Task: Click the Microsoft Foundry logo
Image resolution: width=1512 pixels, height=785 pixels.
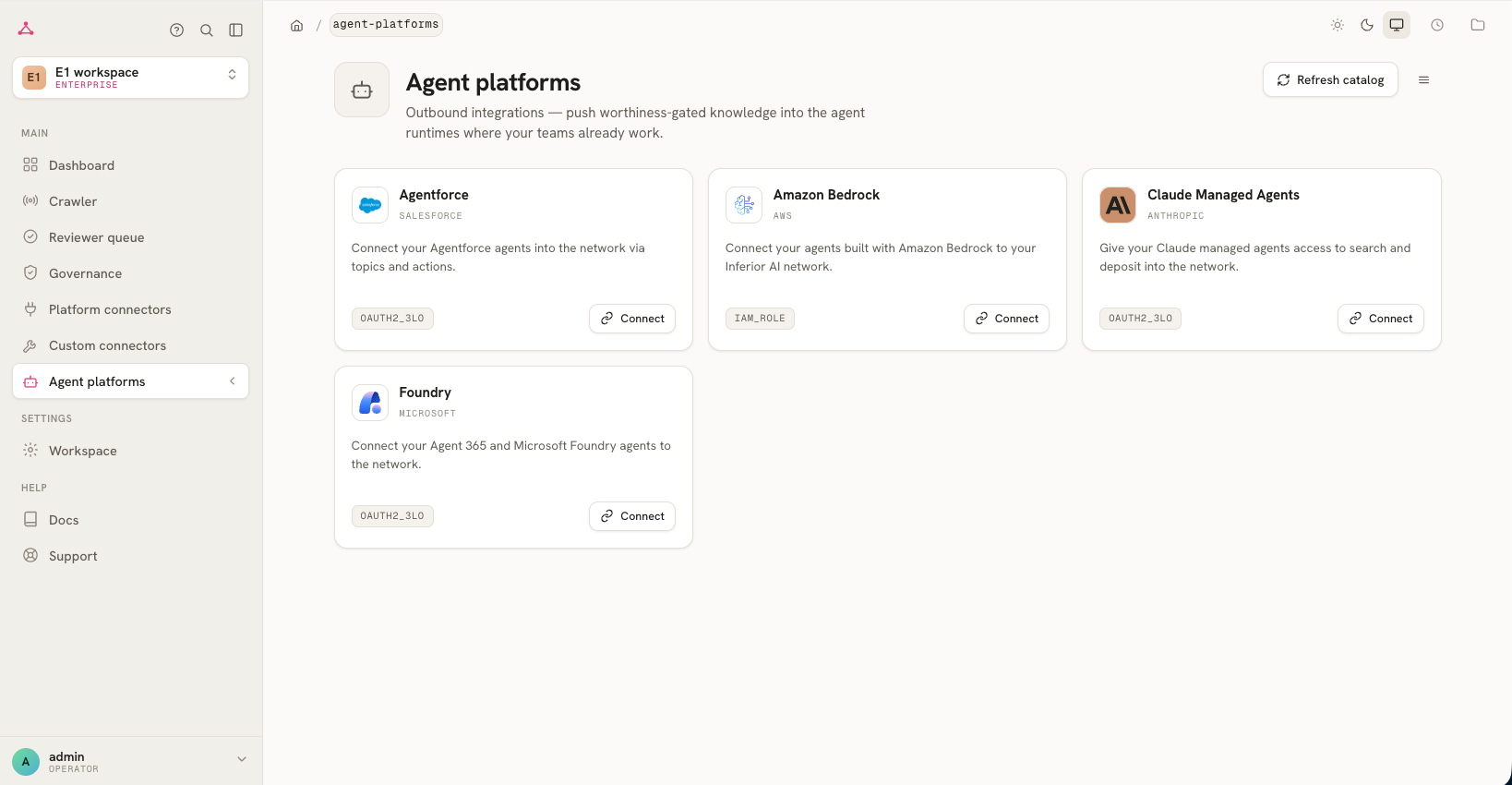Action: pos(370,403)
